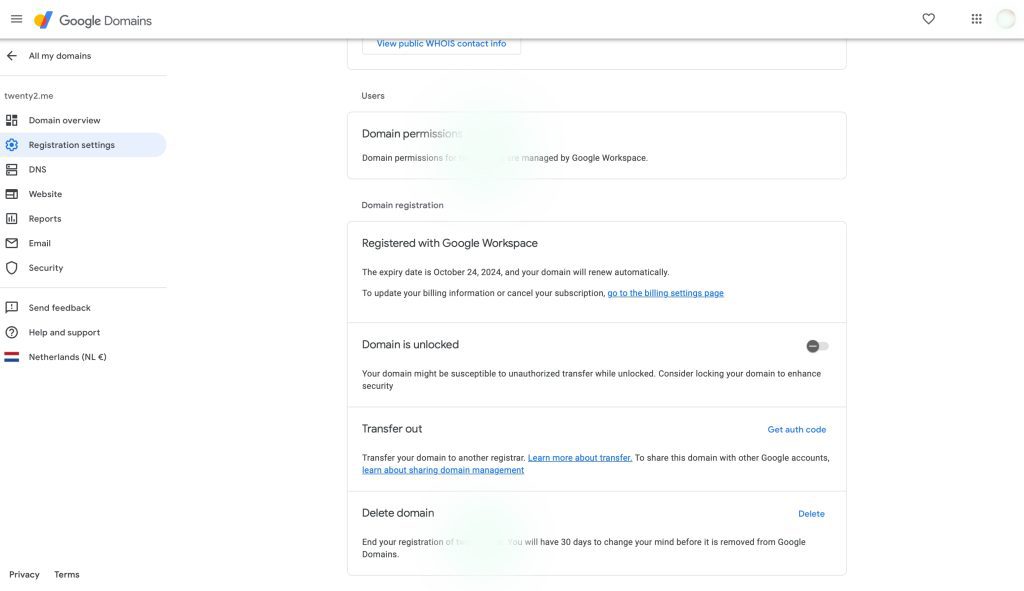Click the Registration settings gear icon
This screenshot has width=1024, height=591.
point(12,145)
